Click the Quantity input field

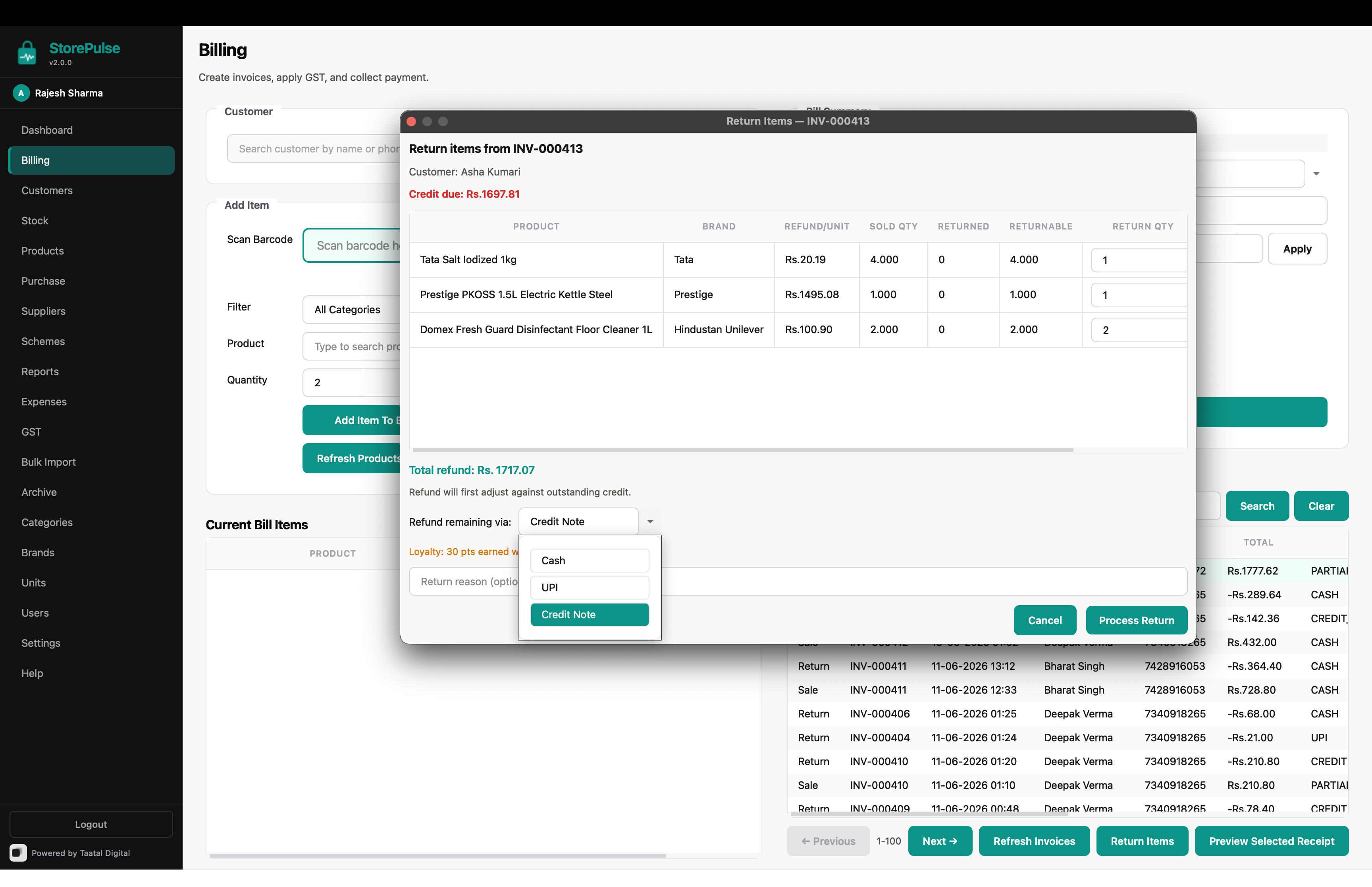(352, 382)
